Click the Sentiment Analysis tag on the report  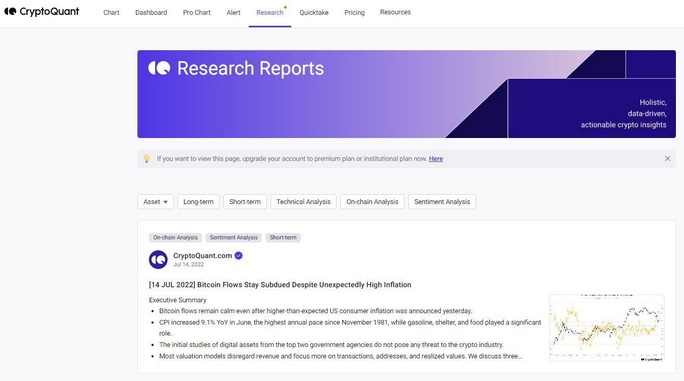(233, 237)
